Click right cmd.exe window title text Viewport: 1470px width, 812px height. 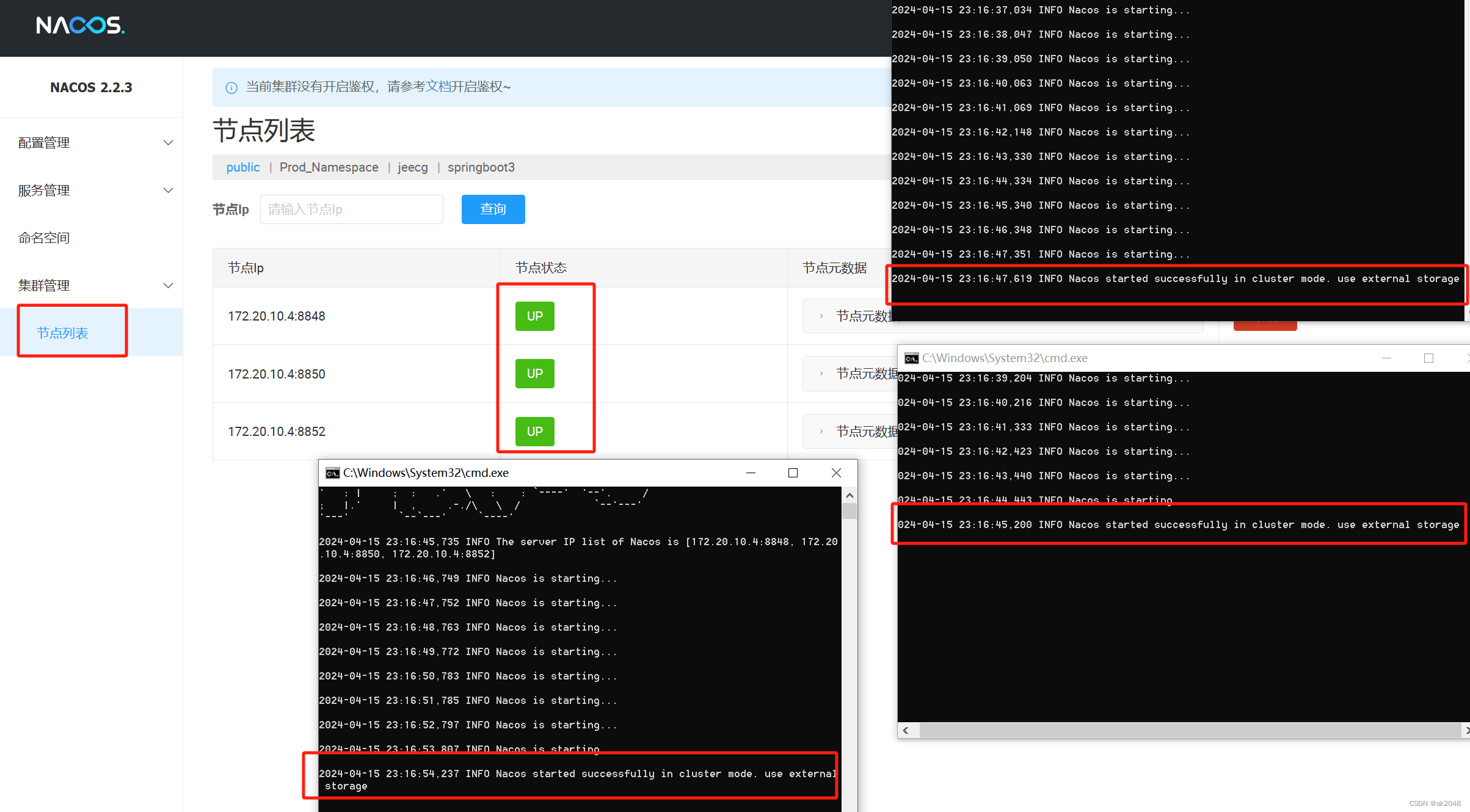1005,358
